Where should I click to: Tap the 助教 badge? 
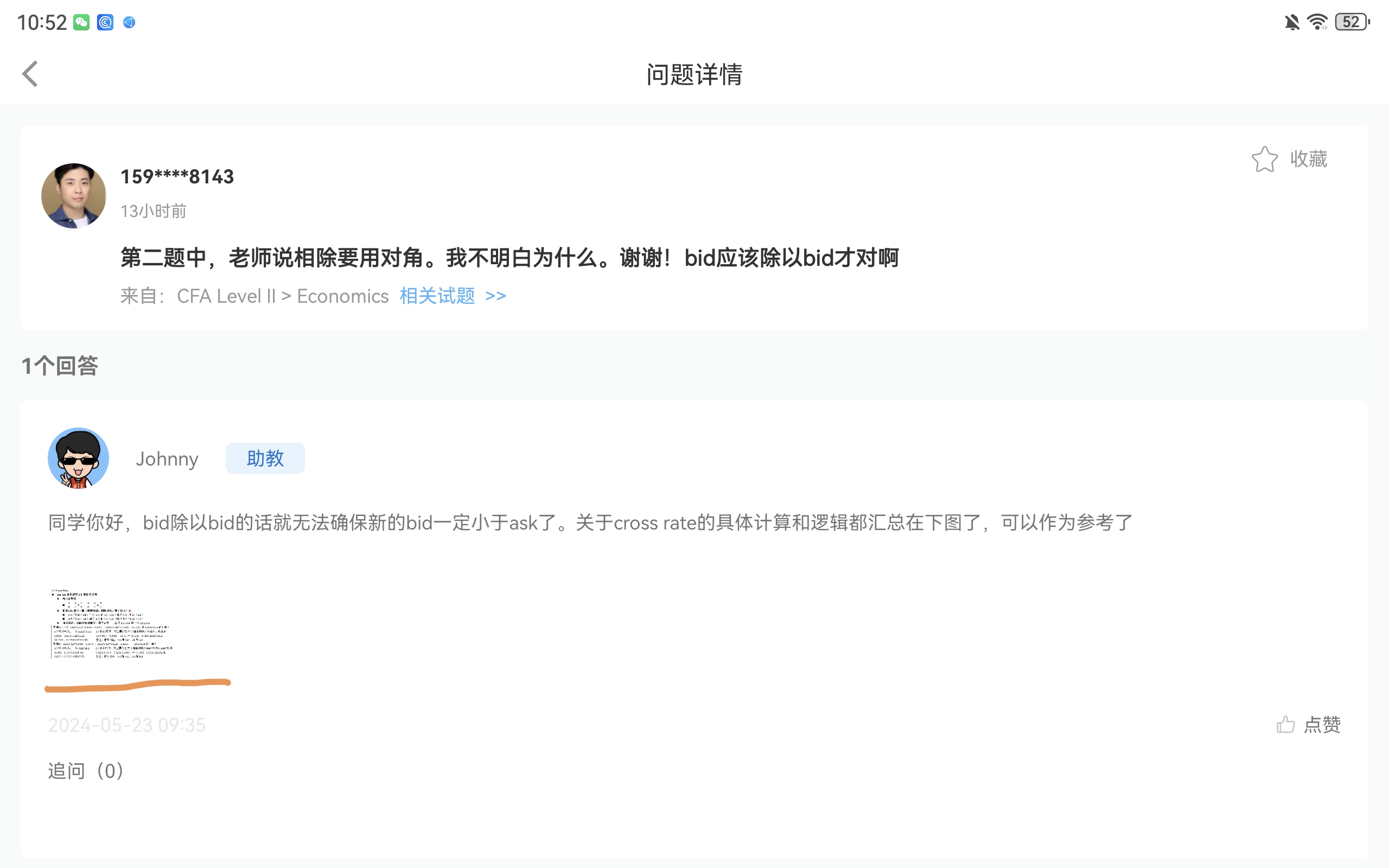[265, 458]
